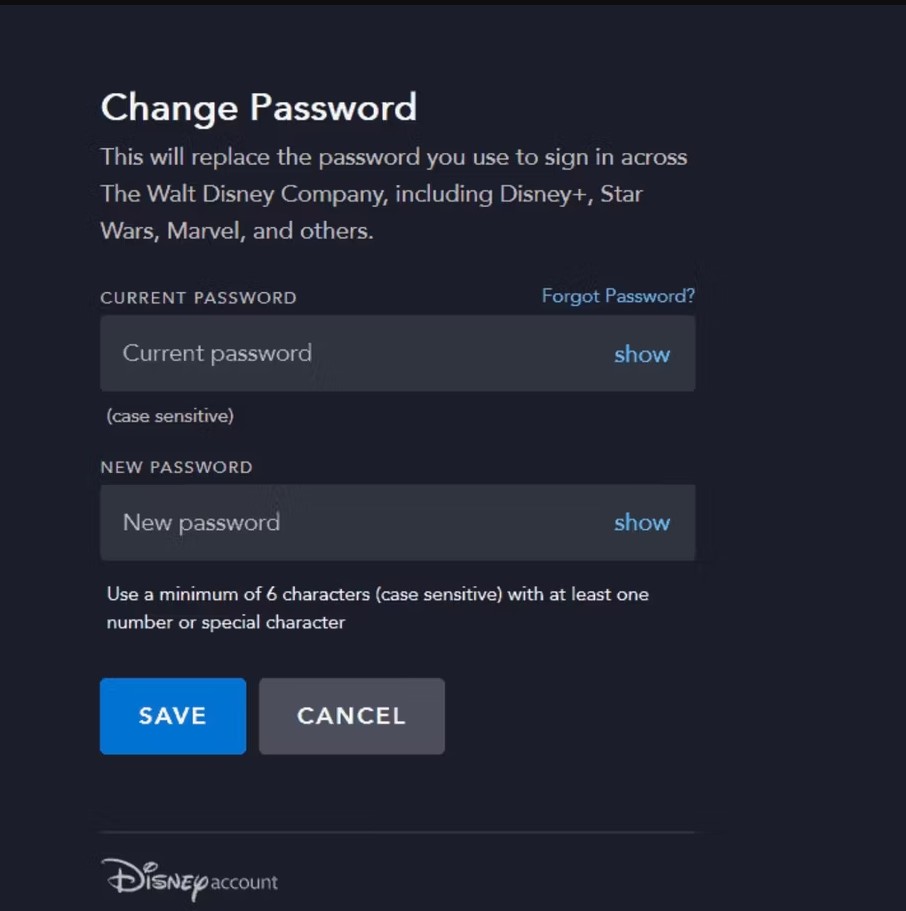Click the "minimum of 6 characters" hint line
Screen dimensions: 906x911
tap(377, 594)
